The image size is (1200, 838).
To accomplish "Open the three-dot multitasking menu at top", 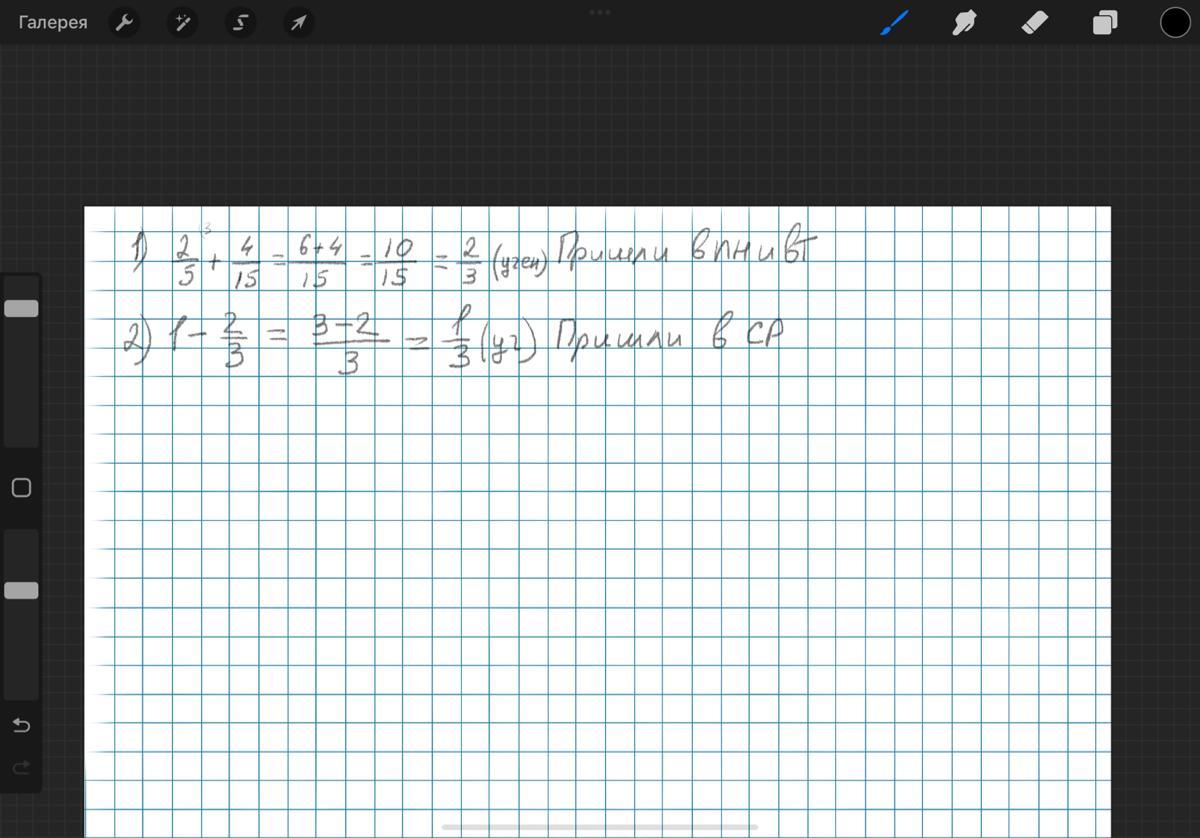I will (600, 12).
